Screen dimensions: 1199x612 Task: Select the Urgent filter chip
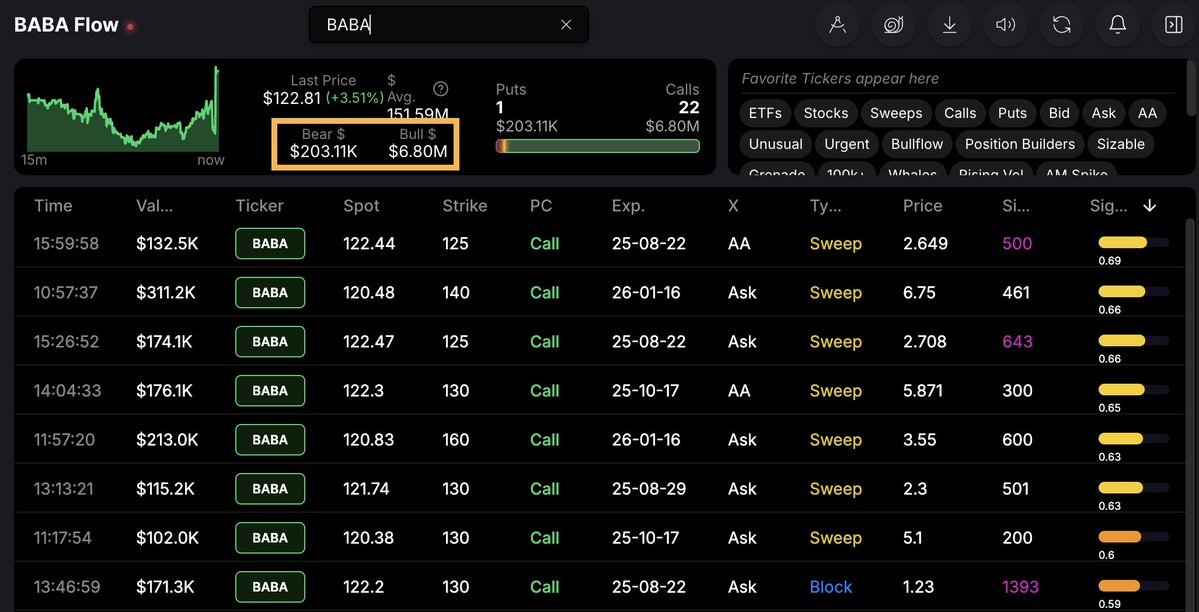[x=846, y=144]
